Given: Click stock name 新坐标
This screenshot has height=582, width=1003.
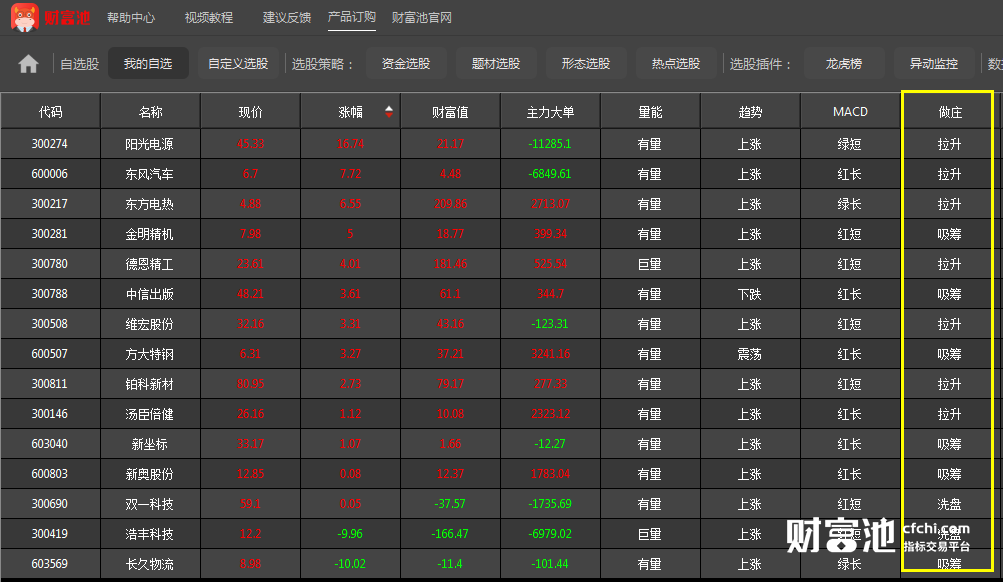Looking at the screenshot, I should click(x=149, y=444).
